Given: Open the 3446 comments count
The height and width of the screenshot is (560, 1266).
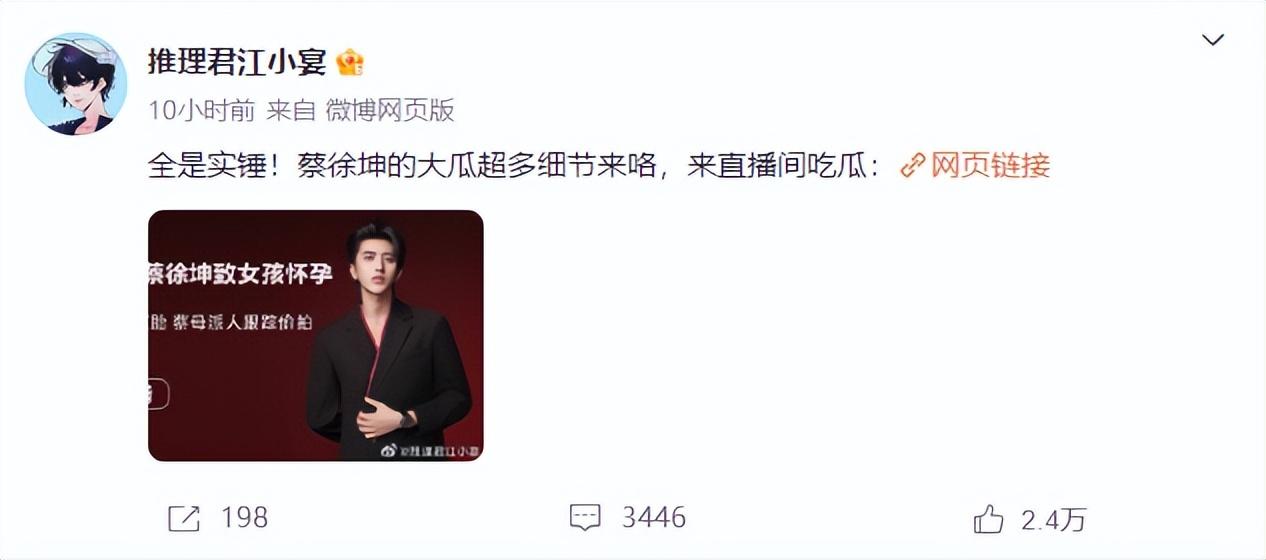Looking at the screenshot, I should 653,518.
